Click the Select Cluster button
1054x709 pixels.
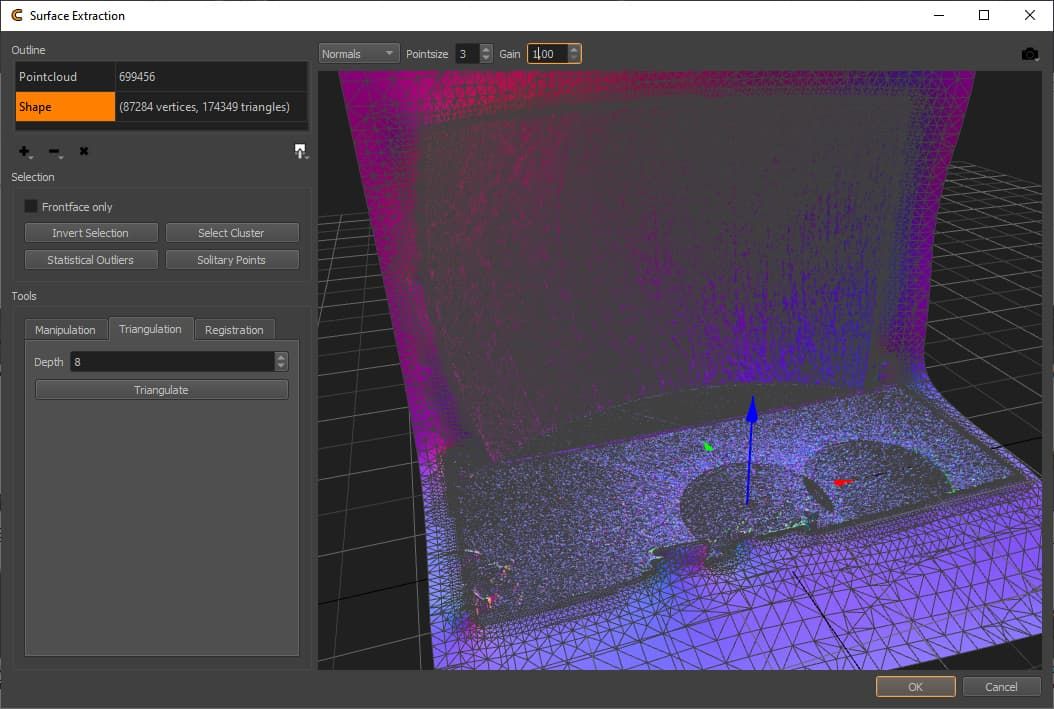(x=231, y=233)
